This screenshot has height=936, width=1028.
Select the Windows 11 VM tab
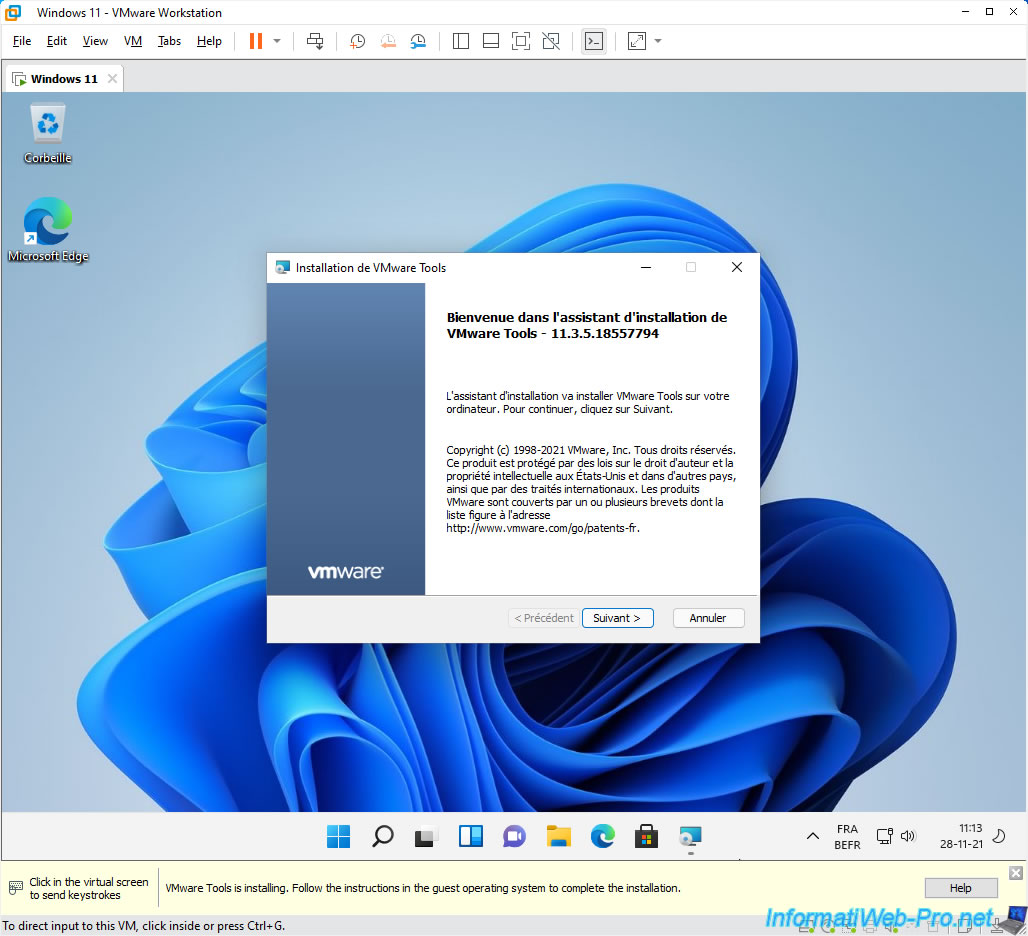[x=64, y=79]
